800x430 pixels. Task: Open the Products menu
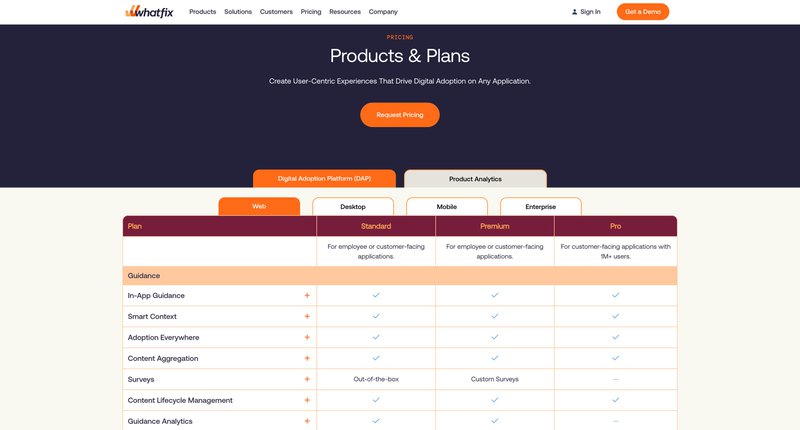[203, 12]
